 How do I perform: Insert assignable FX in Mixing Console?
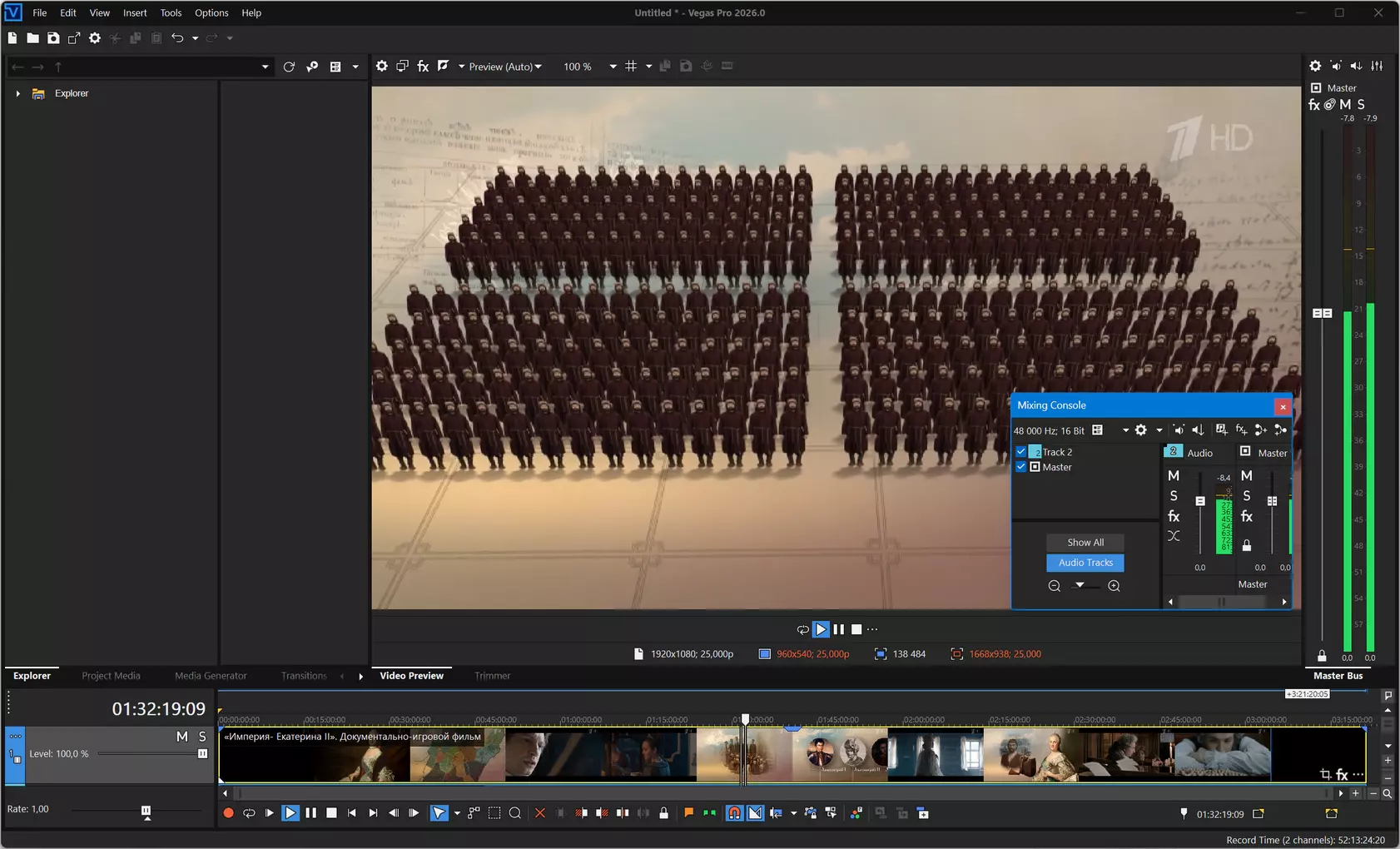click(x=1241, y=429)
